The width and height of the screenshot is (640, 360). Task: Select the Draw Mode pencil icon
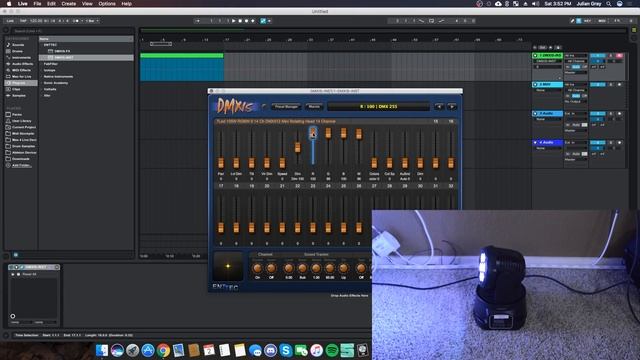coord(572,20)
